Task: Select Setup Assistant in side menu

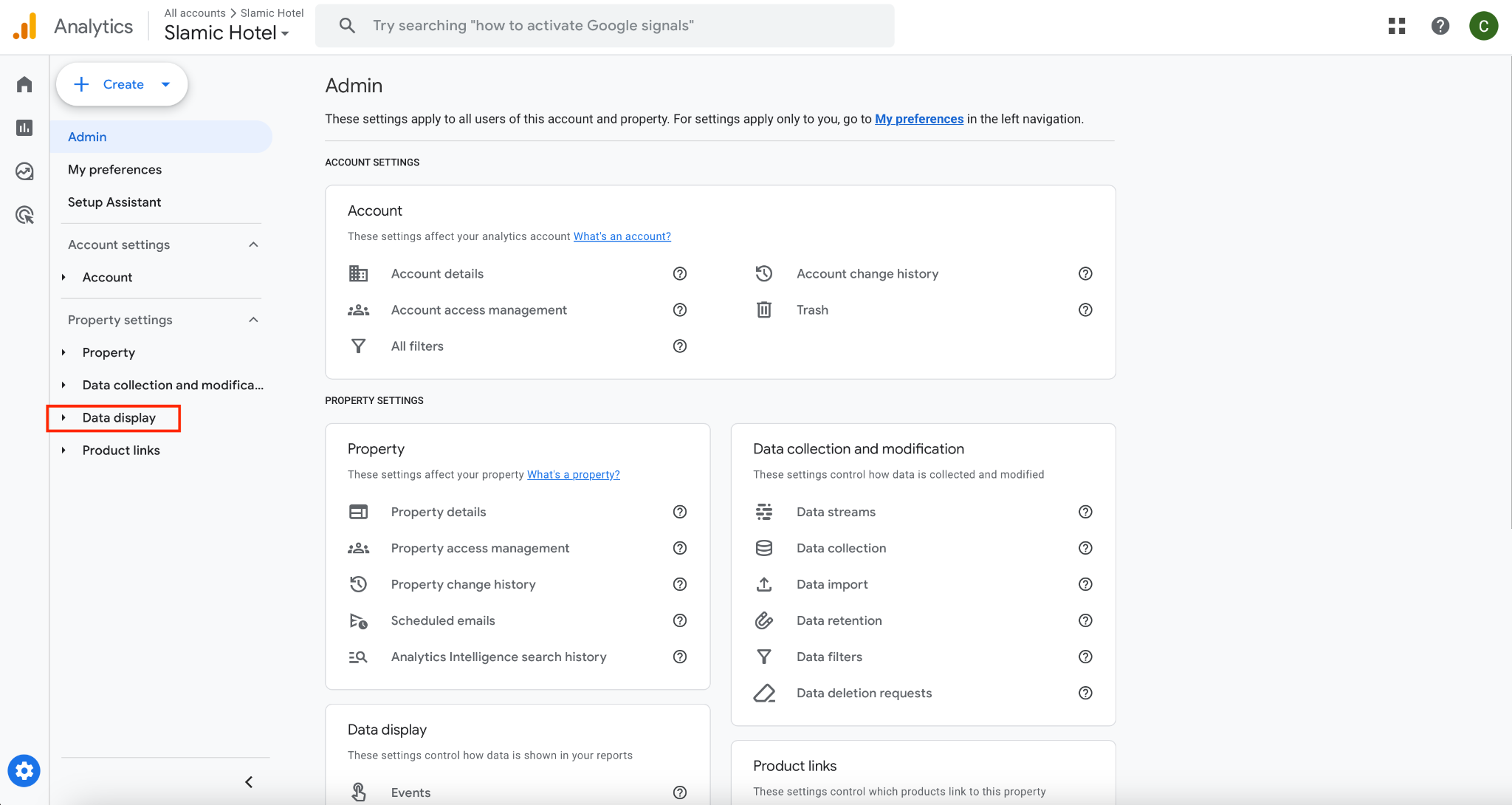Action: click(x=114, y=202)
